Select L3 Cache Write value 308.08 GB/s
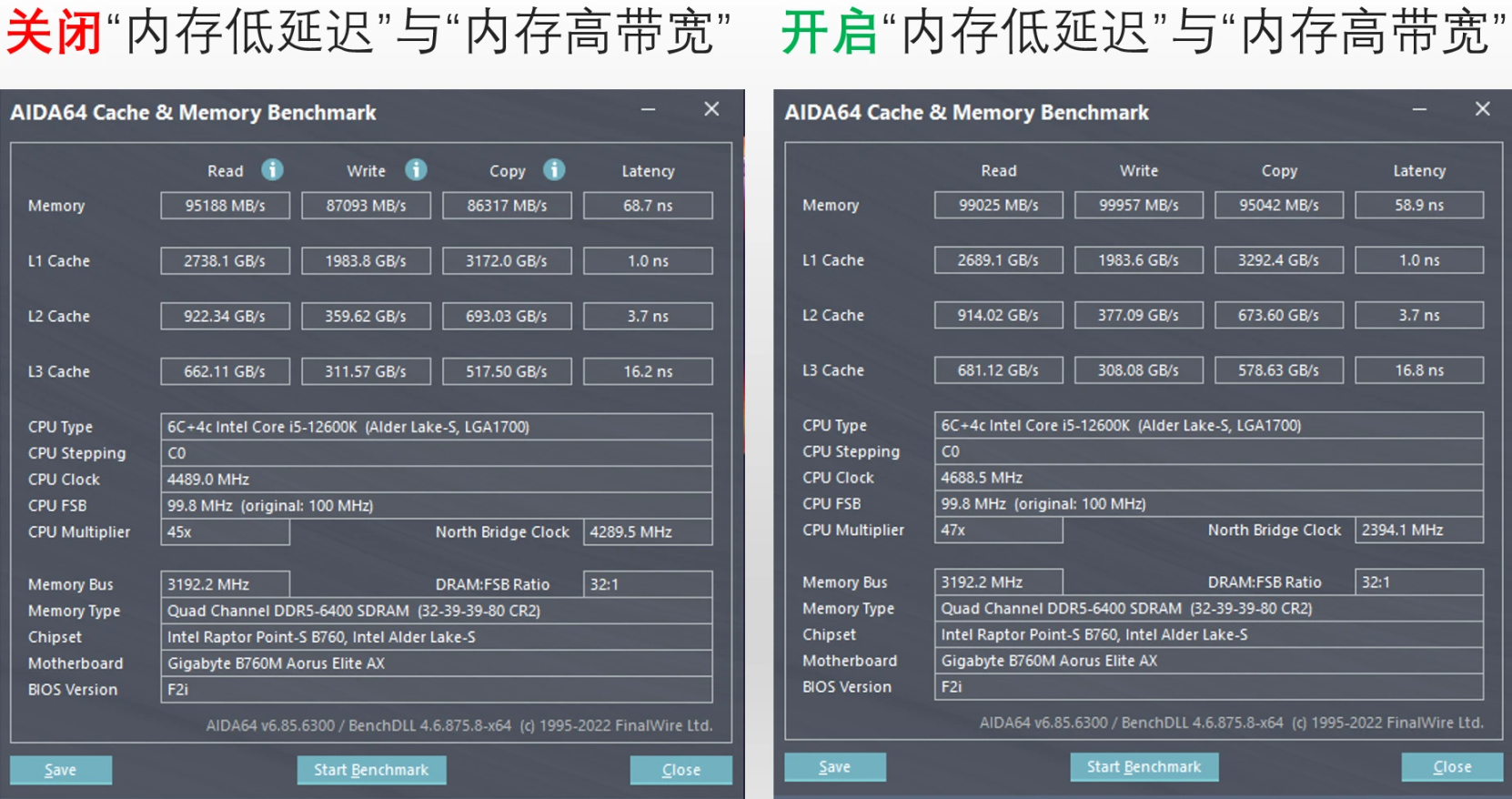Viewport: 1512px width, 799px height. coord(1139,370)
